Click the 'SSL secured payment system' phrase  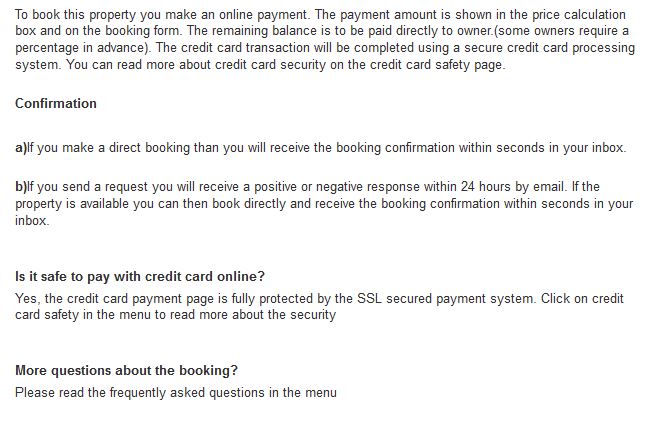[446, 299]
